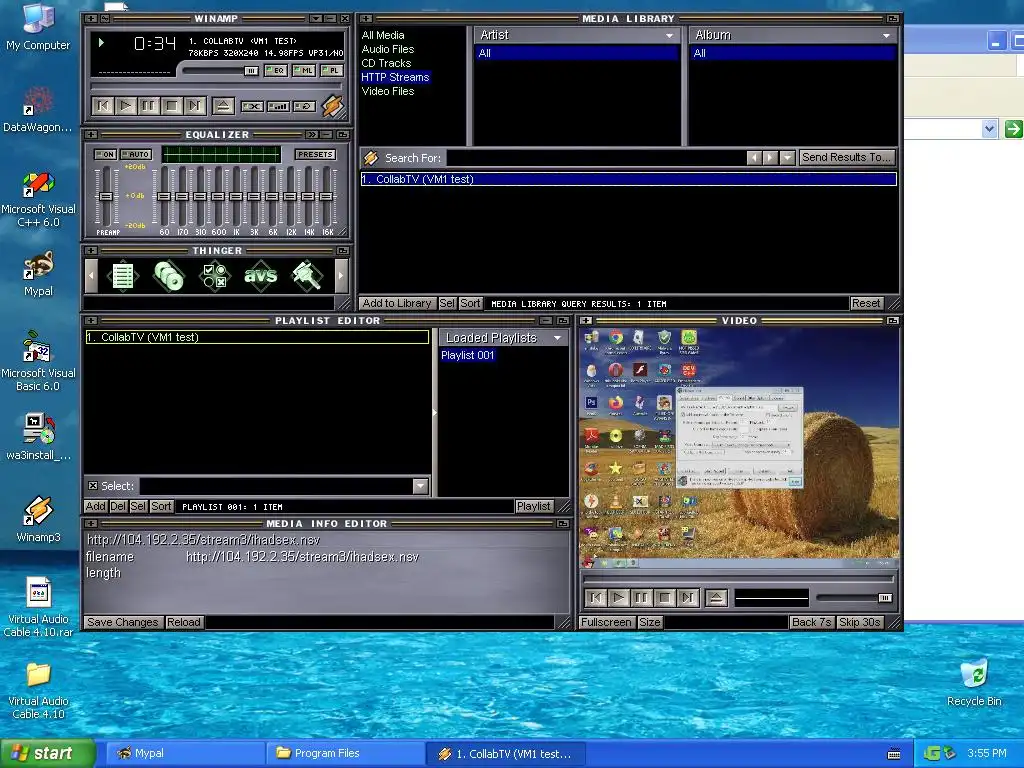Click Back 7s in the Video window

[811, 622]
